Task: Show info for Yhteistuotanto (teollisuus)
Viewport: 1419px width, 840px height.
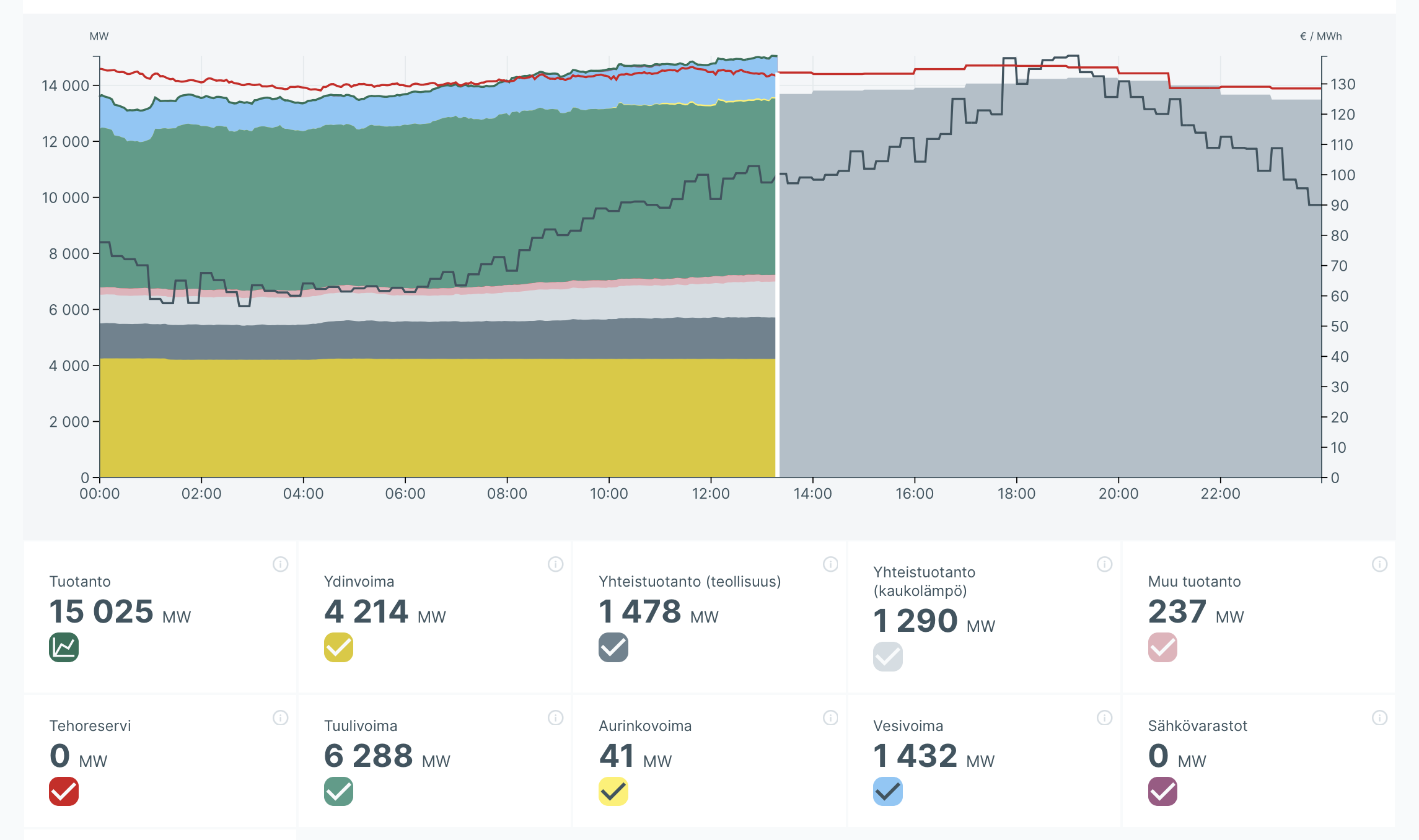Action: (x=830, y=564)
